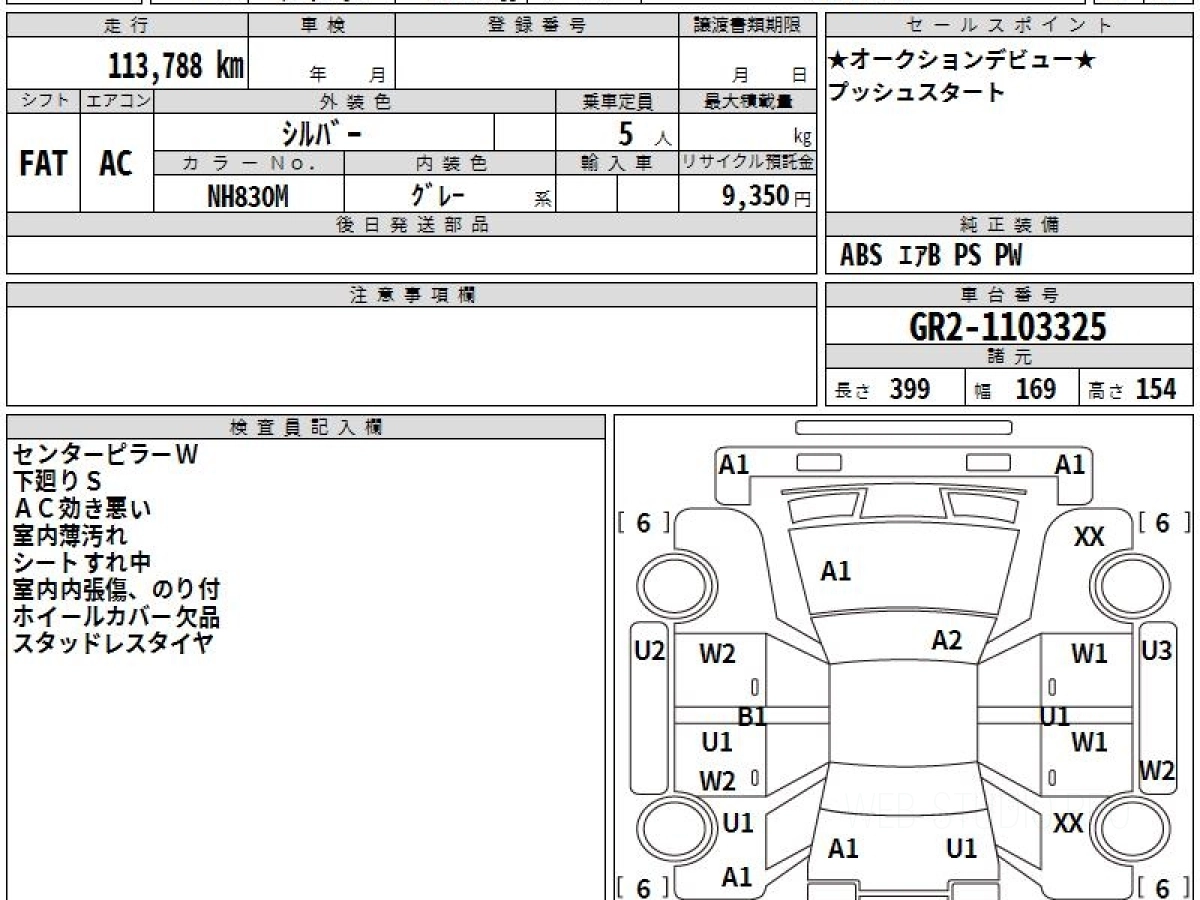Image resolution: width=1200 pixels, height=900 pixels.
Task: Click the シフト label
Action: tap(44, 102)
